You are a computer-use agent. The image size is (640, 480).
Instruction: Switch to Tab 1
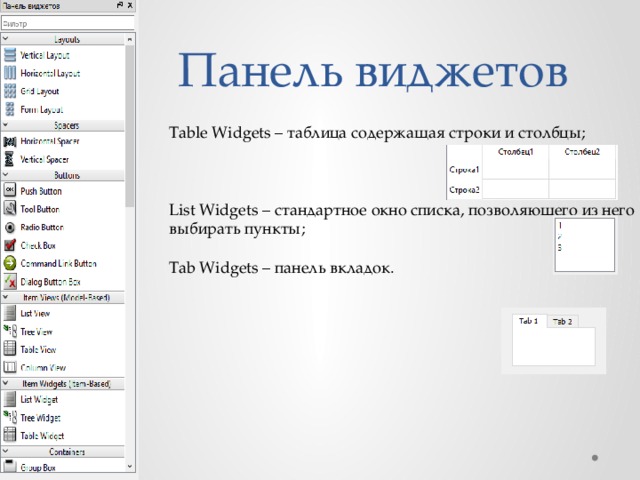(x=529, y=321)
